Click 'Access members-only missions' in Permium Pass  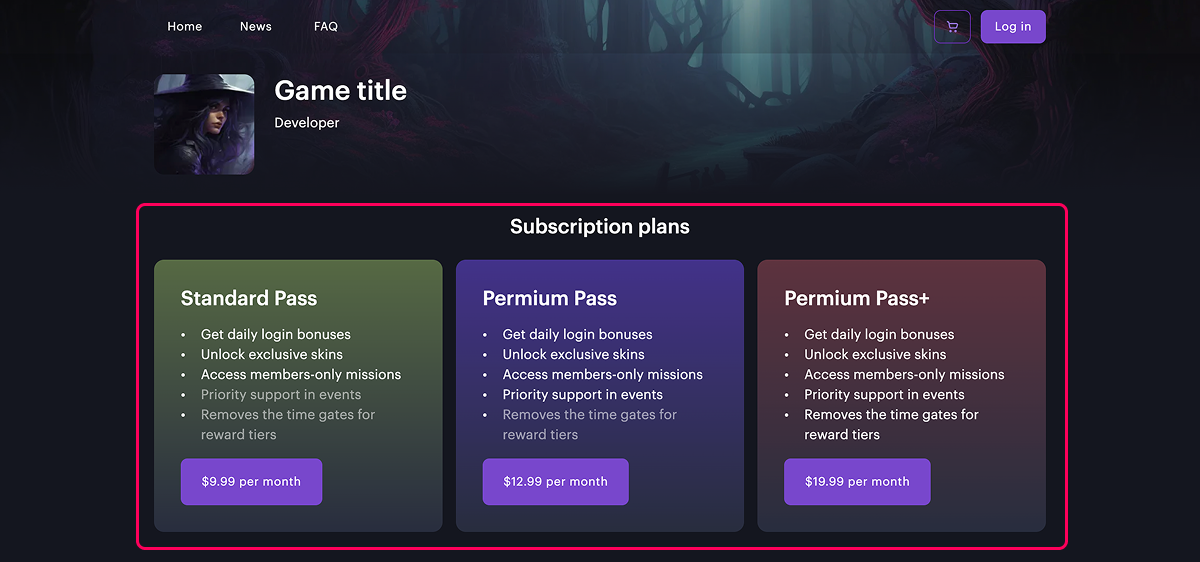click(x=602, y=375)
